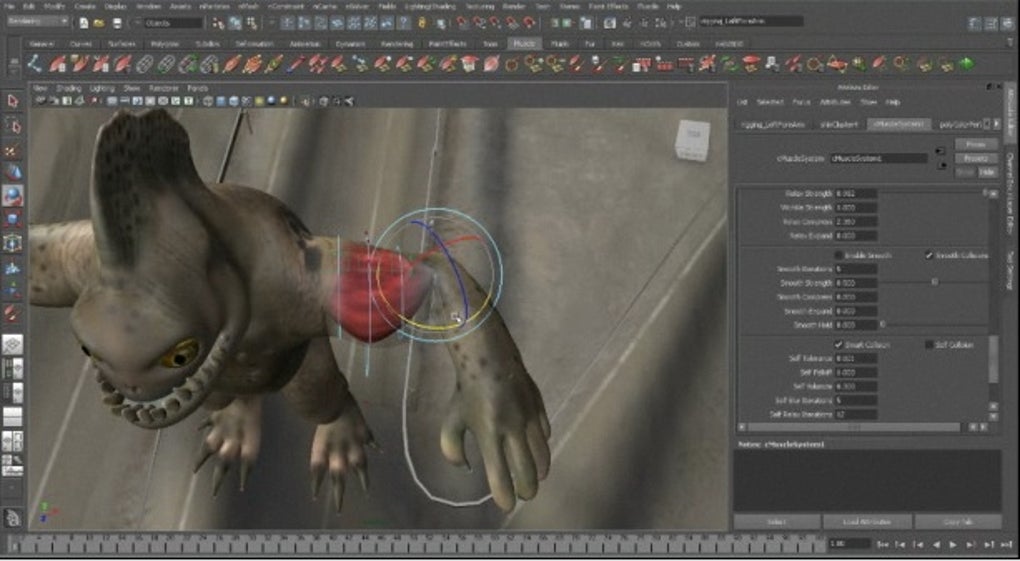
Task: Click the Select button at bottom
Action: click(x=777, y=521)
